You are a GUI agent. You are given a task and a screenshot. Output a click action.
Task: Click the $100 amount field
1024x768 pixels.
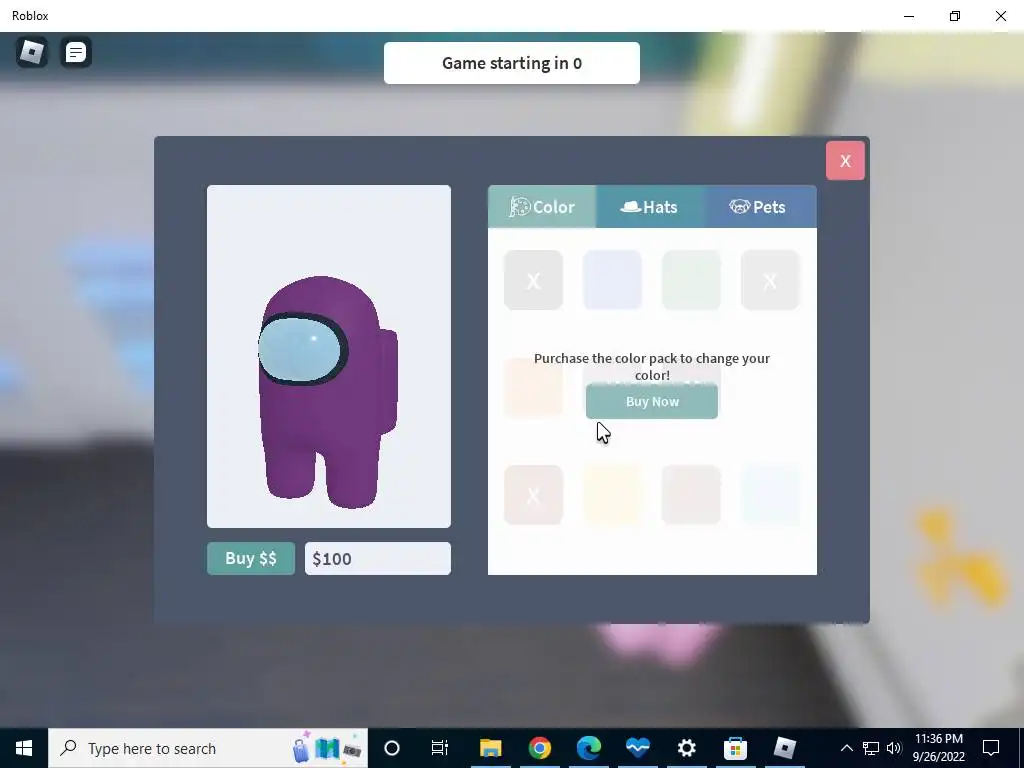pyautogui.click(x=377, y=558)
